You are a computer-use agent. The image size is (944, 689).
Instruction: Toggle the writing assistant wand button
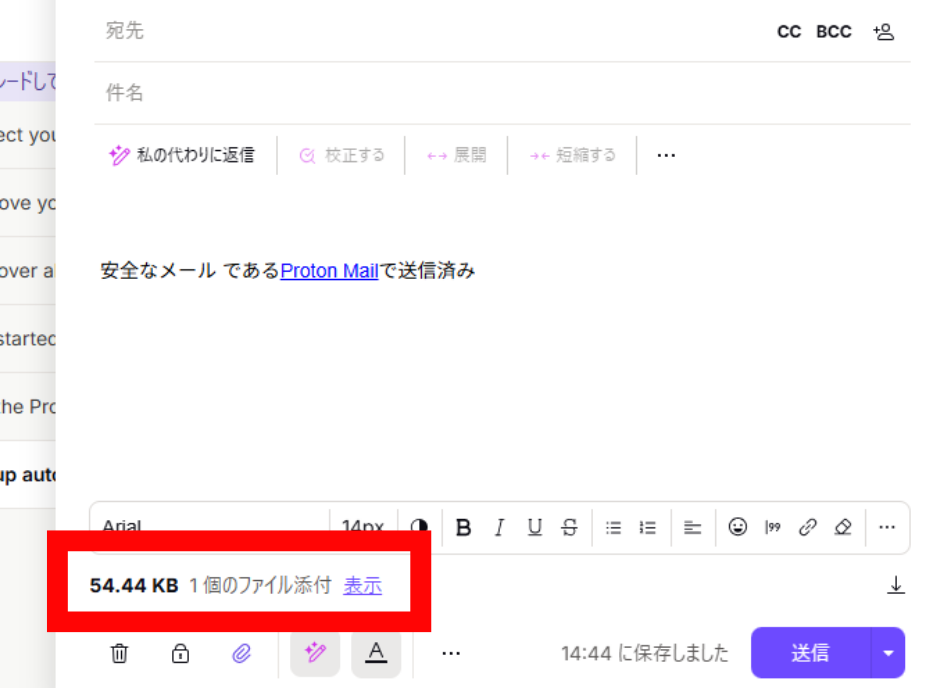point(315,653)
